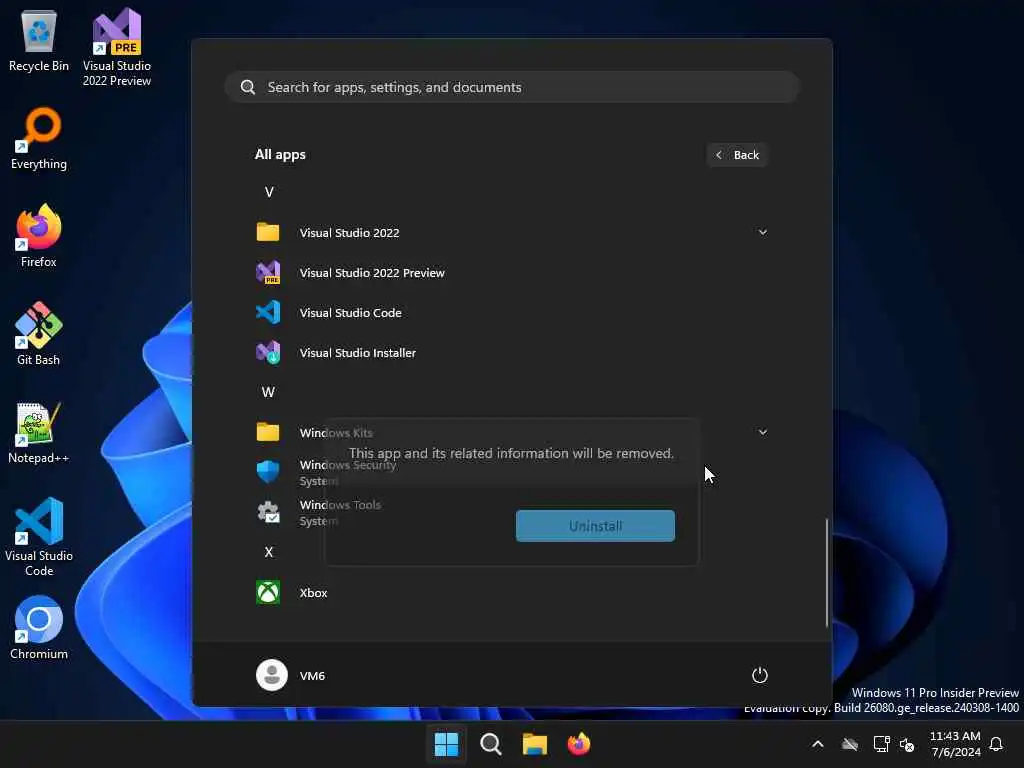The width and height of the screenshot is (1024, 768).
Task: Click the VM6 user avatar
Action: click(272, 675)
